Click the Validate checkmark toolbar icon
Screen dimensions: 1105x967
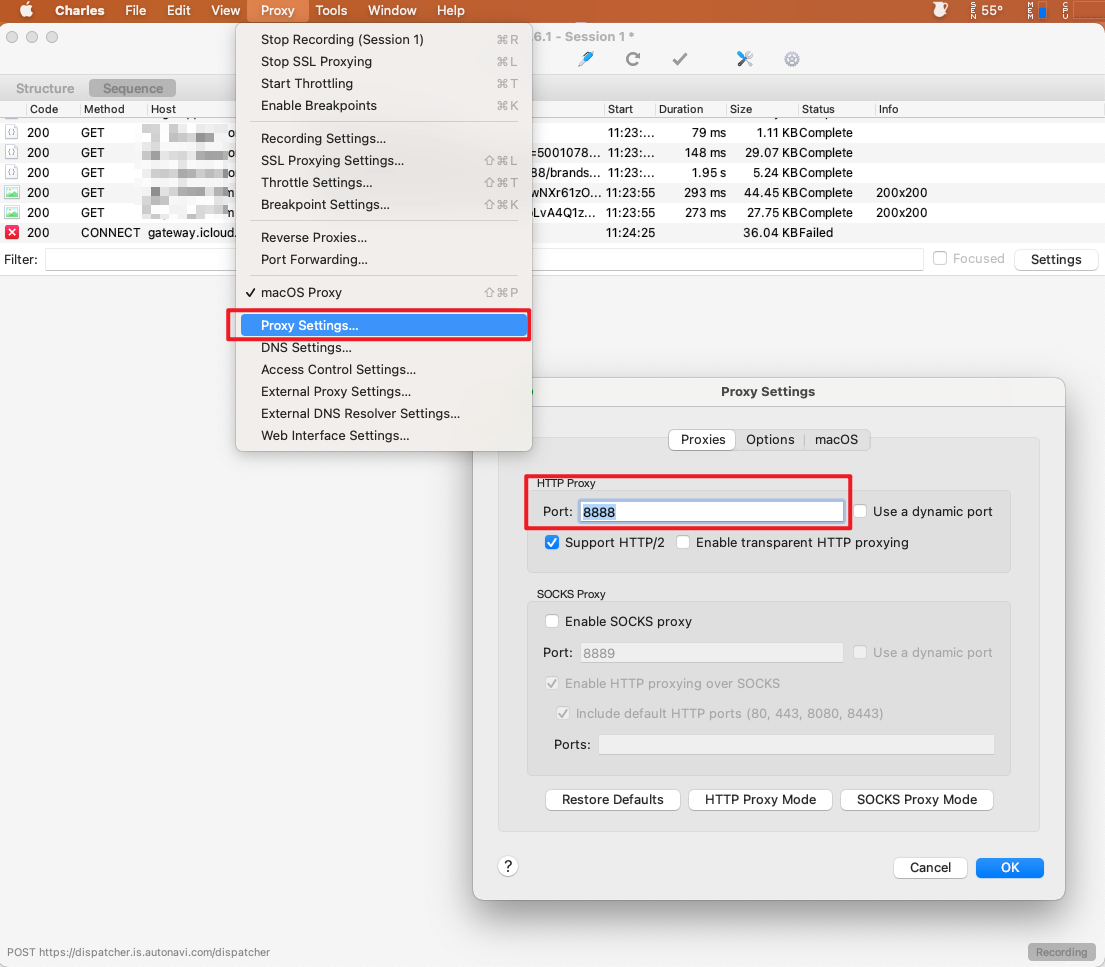click(679, 59)
